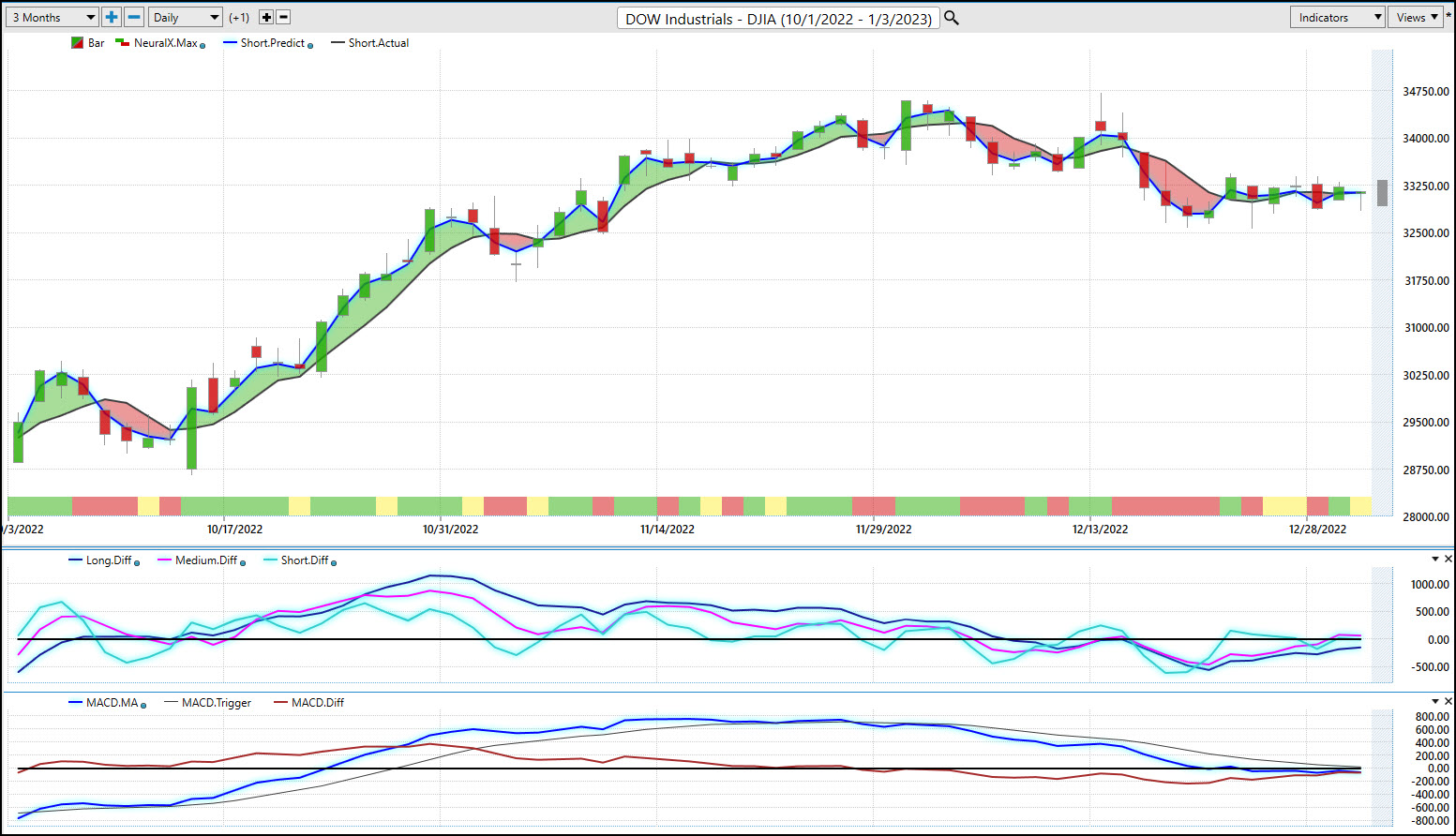Click the blue minus zoom-out button
Viewport: 1456px width, 836px height.
click(134, 17)
